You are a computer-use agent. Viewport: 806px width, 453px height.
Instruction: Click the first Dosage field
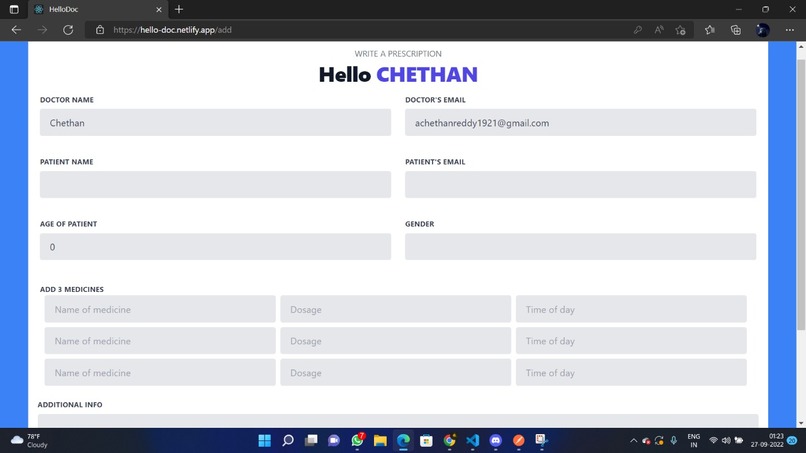coord(395,309)
